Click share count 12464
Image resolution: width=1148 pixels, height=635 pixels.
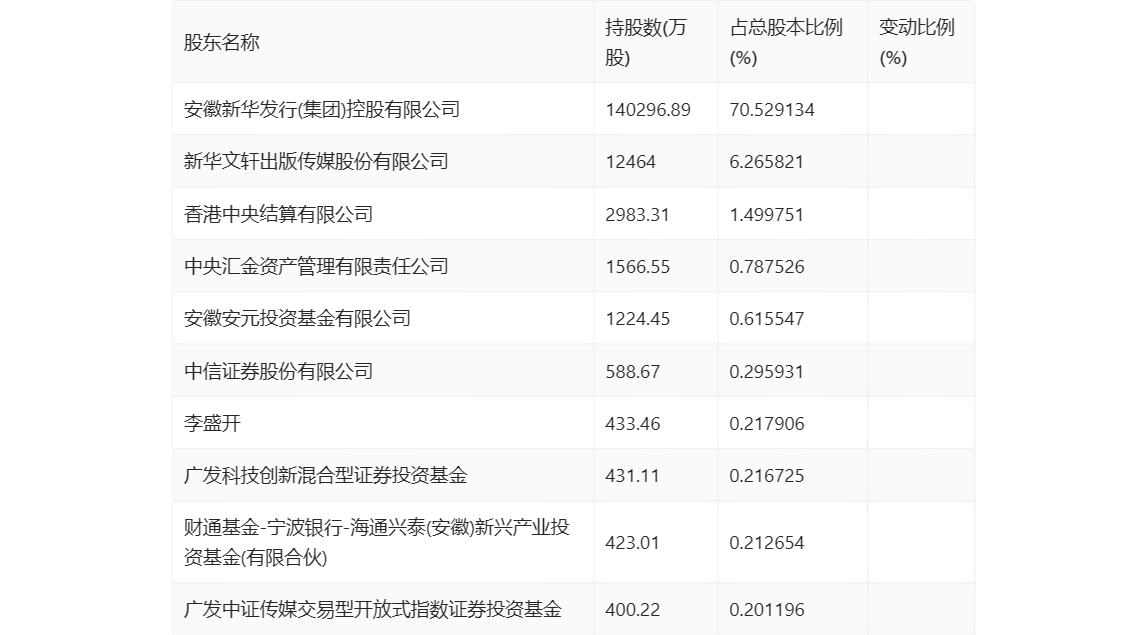[x=630, y=162]
